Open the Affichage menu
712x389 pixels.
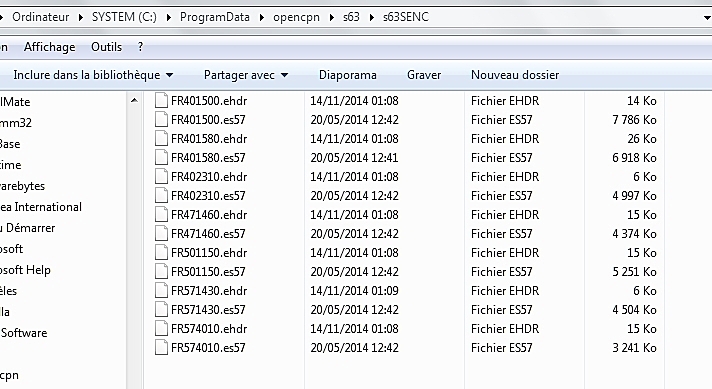pos(49,47)
